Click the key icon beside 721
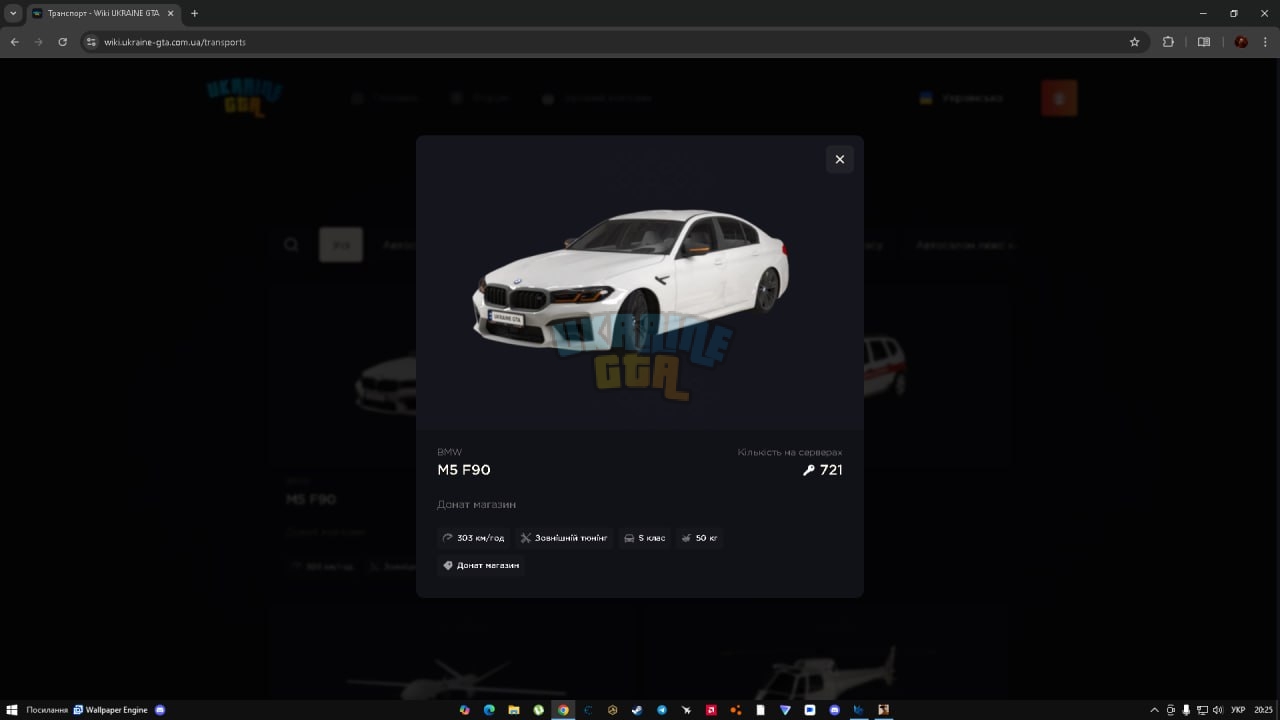The image size is (1280, 720). coord(809,470)
